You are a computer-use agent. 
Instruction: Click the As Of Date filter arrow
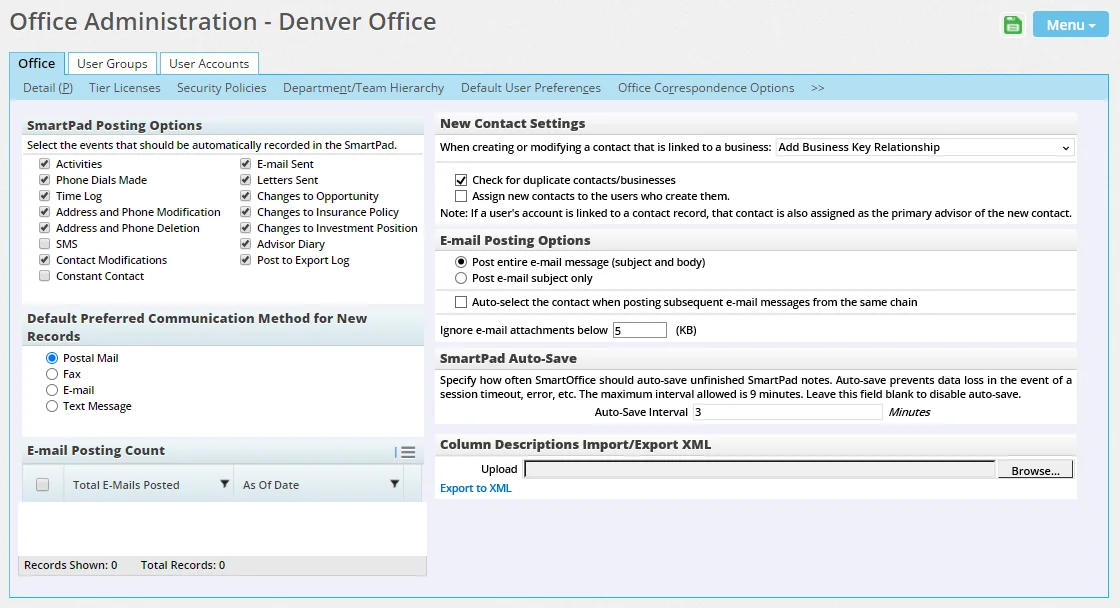[x=394, y=485]
